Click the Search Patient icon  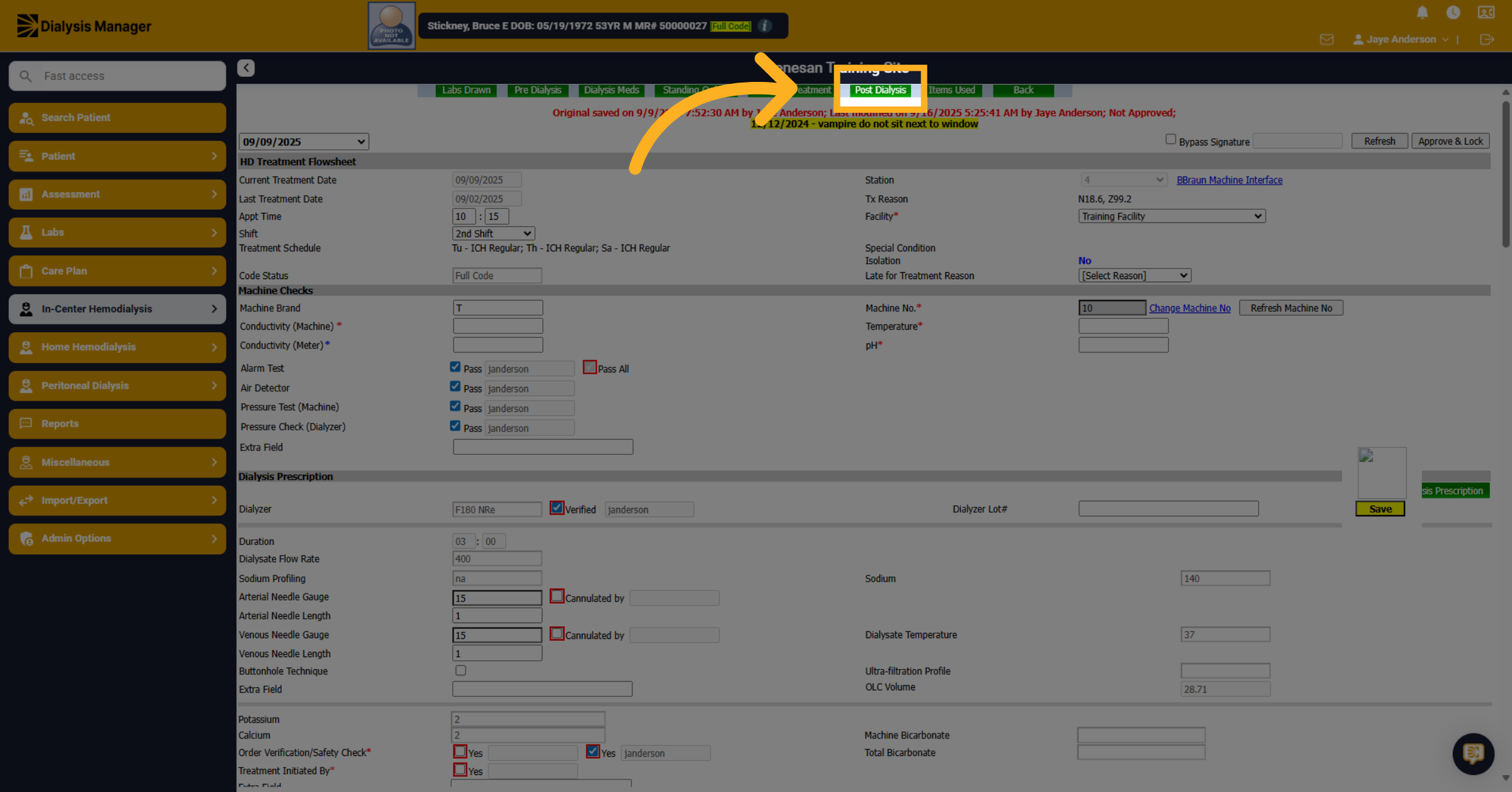(26, 118)
